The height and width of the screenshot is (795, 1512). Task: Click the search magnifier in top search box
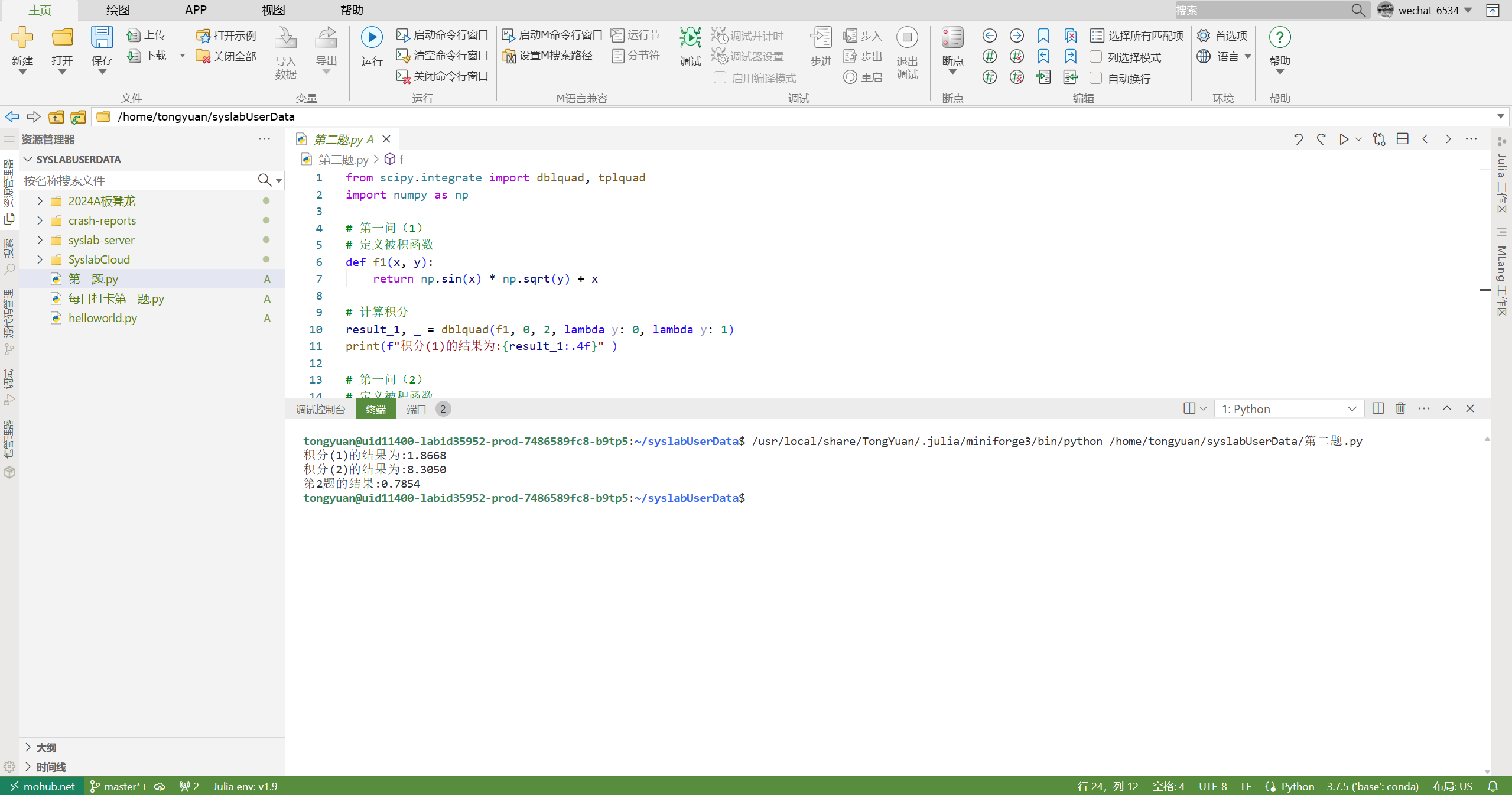(x=1358, y=10)
